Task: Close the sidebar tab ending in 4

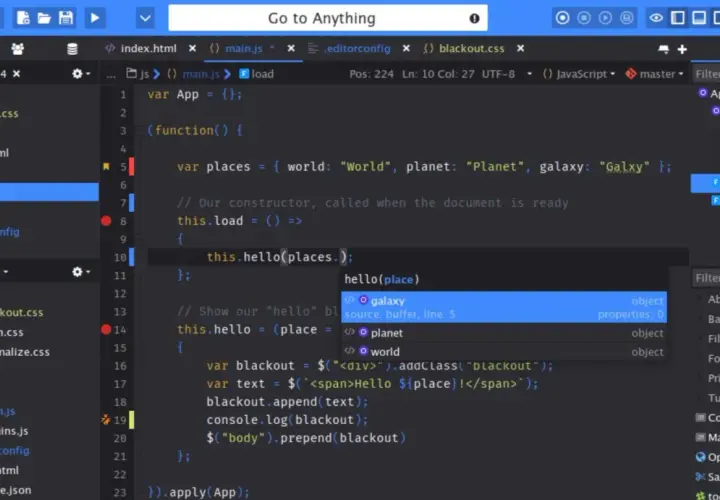Action: point(17,73)
